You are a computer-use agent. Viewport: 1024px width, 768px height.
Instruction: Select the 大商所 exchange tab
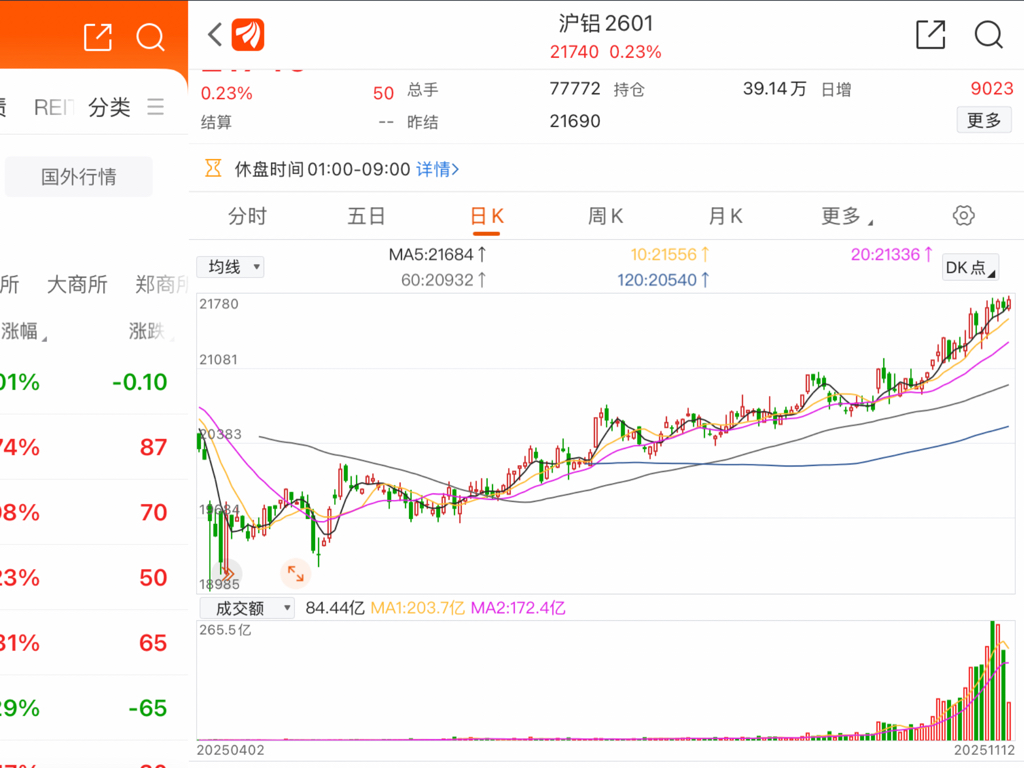pos(77,284)
